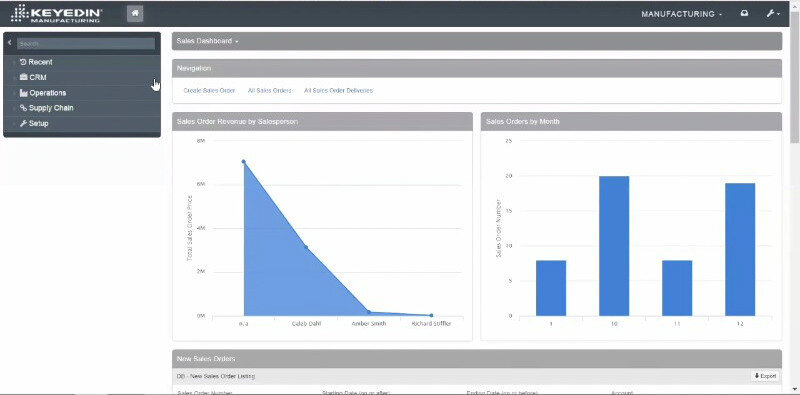Image resolution: width=800 pixels, height=395 pixels.
Task: Focus the sidebar Search field
Action: [x=86, y=43]
